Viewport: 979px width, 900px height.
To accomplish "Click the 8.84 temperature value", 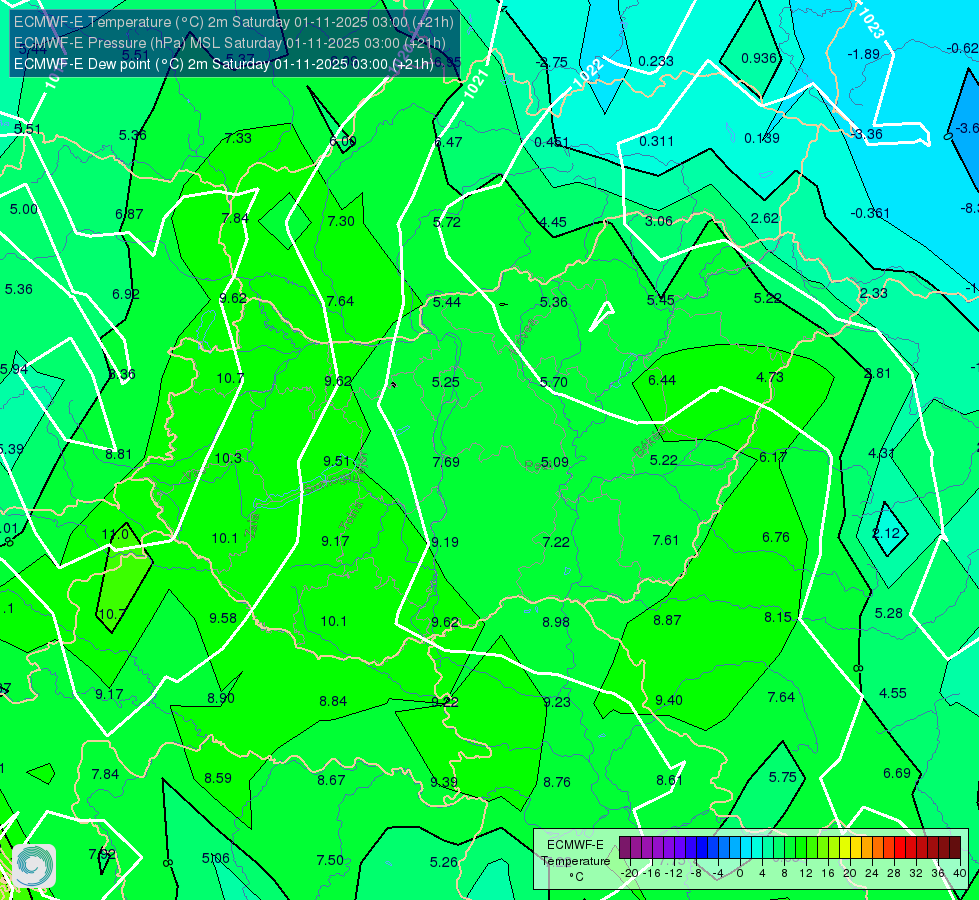I will pos(333,701).
